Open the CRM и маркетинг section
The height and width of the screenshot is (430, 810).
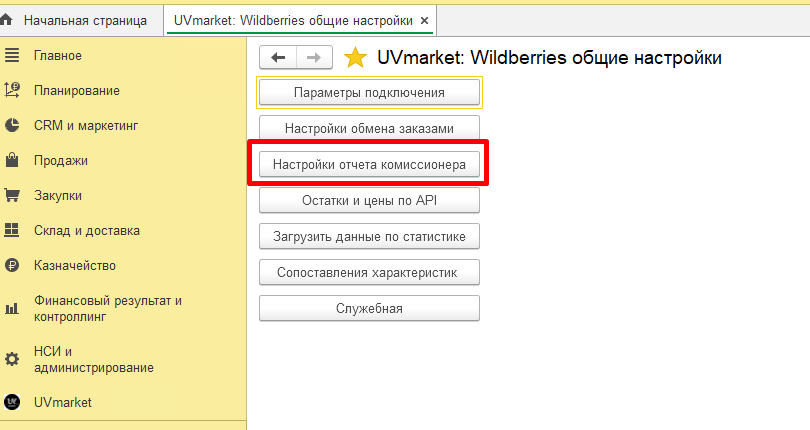[x=86, y=126]
